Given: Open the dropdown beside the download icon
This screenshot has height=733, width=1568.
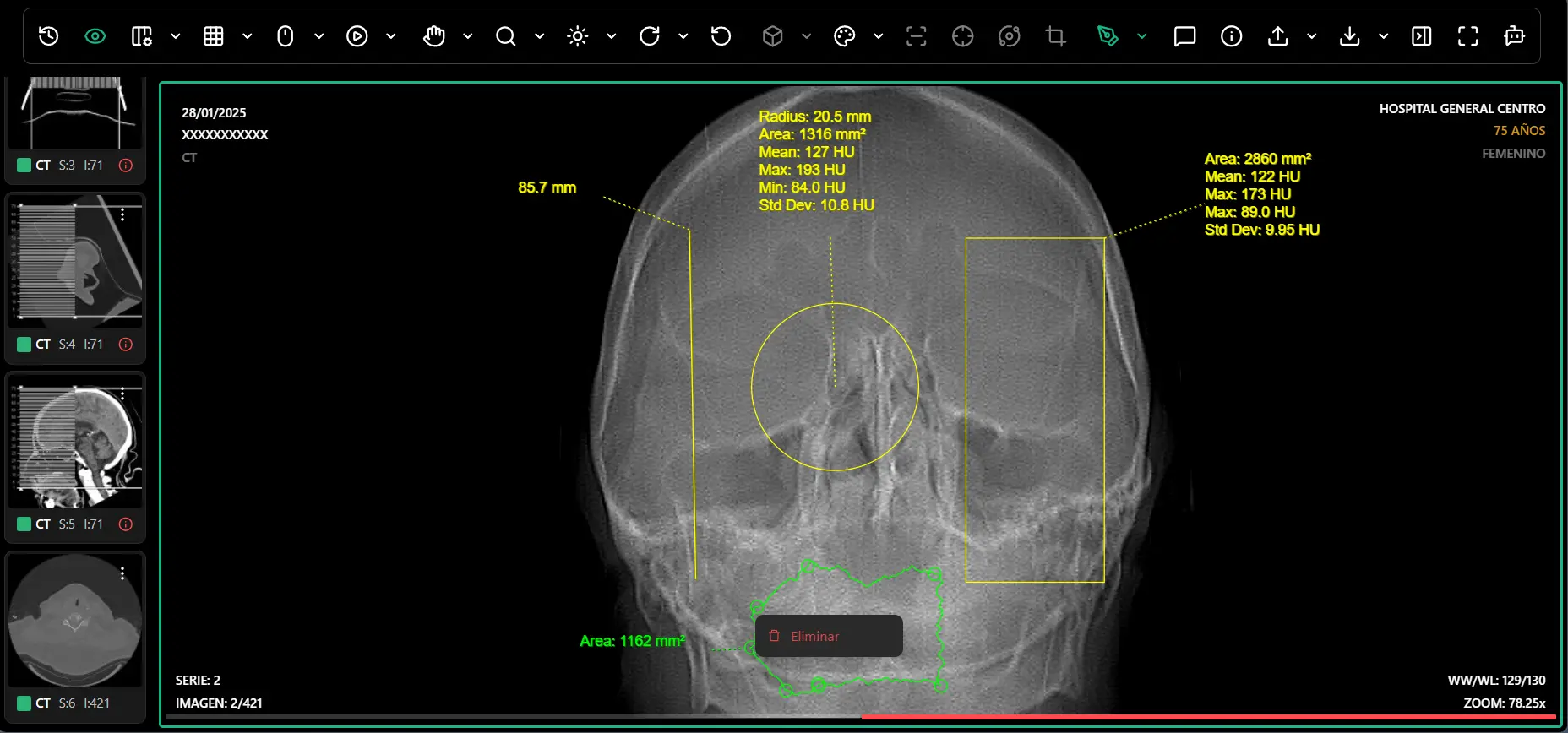Looking at the screenshot, I should (1383, 36).
